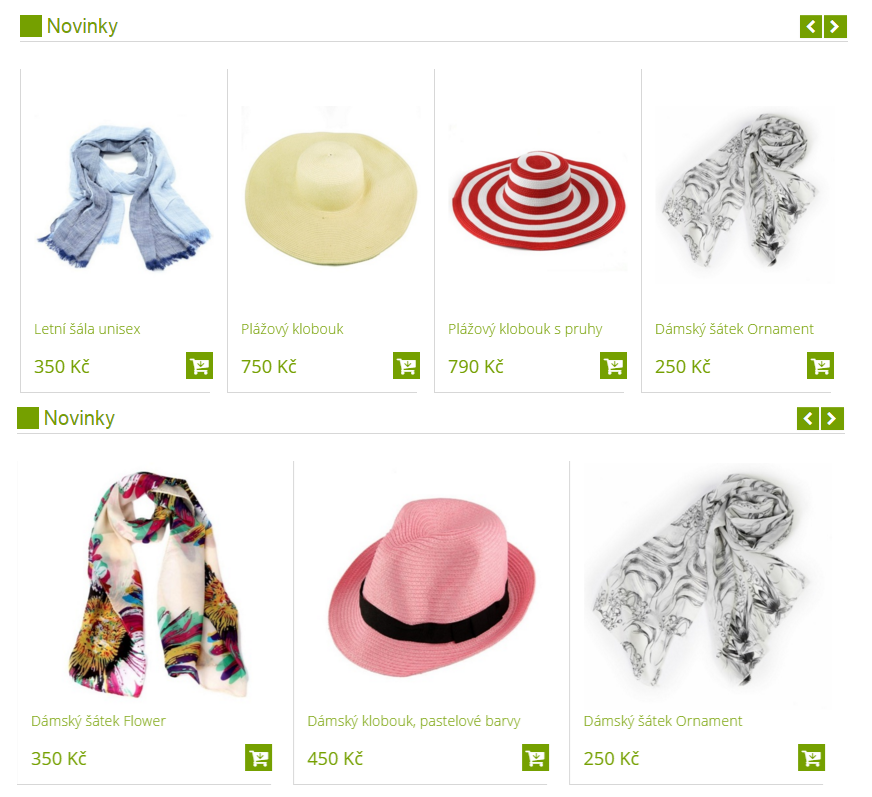This screenshot has height=797, width=872.
Task: Add Dámský šátek Flower to cart
Action: (259, 758)
